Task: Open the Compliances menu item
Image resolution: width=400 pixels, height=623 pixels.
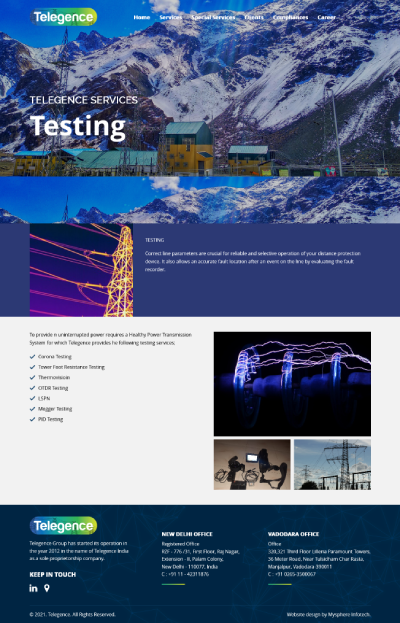Action: (x=290, y=17)
